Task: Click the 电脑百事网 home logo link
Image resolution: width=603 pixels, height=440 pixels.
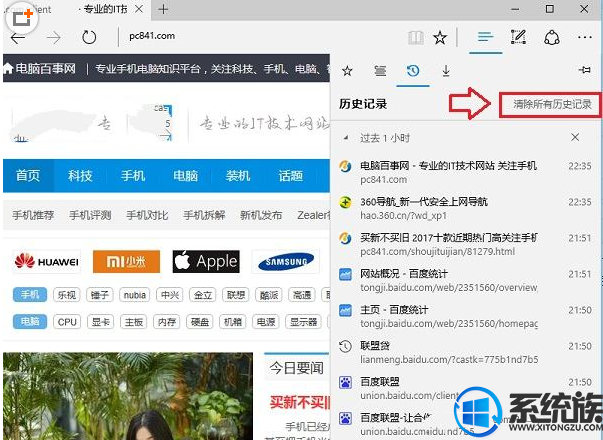Action: point(39,68)
